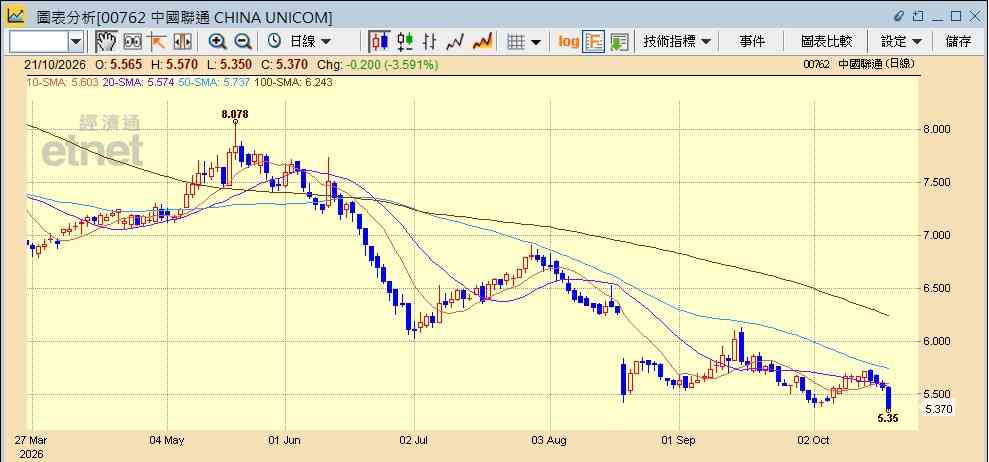989x462 pixels.
Task: Click the 8.078 high price marker
Action: coord(235,114)
